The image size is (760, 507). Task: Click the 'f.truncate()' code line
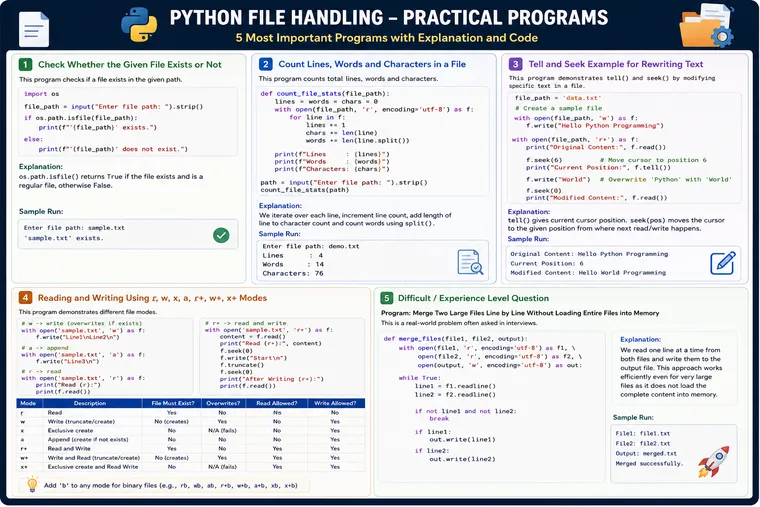tap(241, 365)
